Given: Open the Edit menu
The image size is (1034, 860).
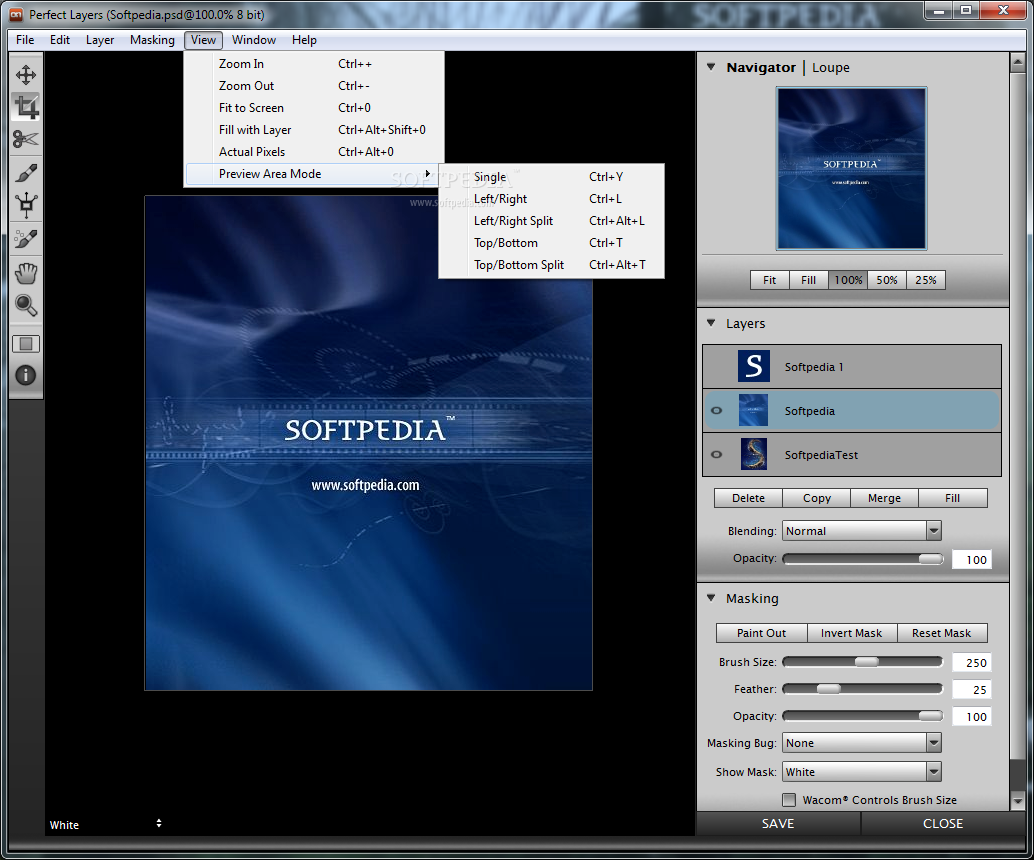Looking at the screenshot, I should (60, 40).
